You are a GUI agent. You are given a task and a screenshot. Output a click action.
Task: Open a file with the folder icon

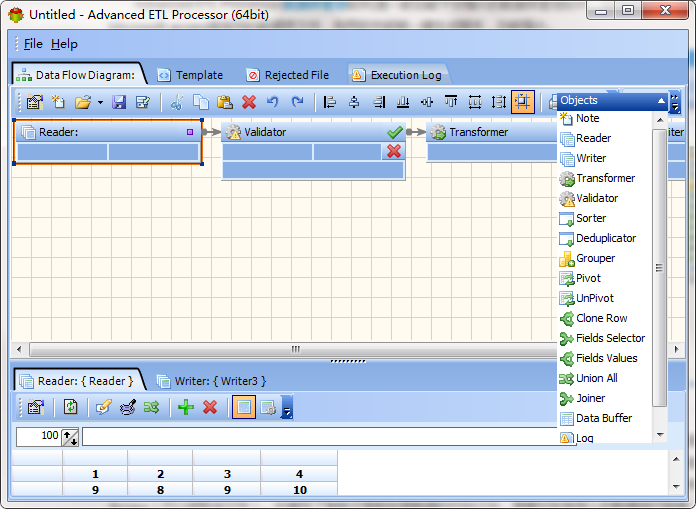(83, 102)
